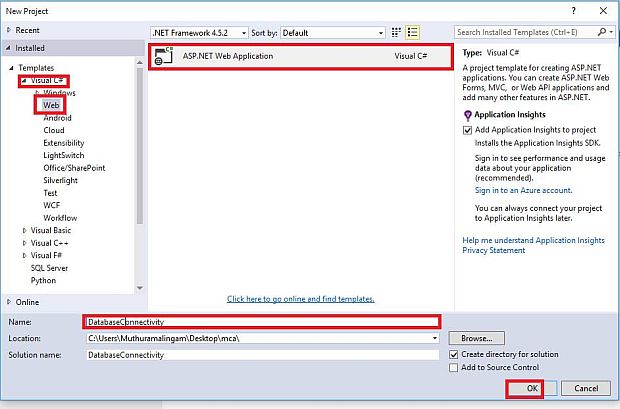Expand the Online section
Image resolution: width=620 pixels, height=409 pixels.
pos(9,302)
